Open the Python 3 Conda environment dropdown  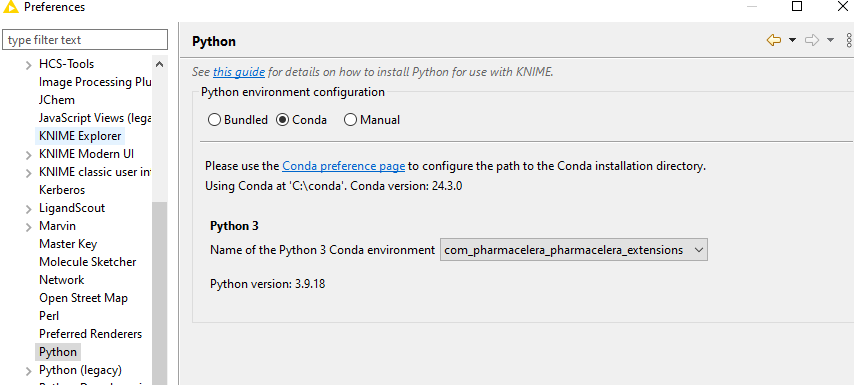pos(574,250)
